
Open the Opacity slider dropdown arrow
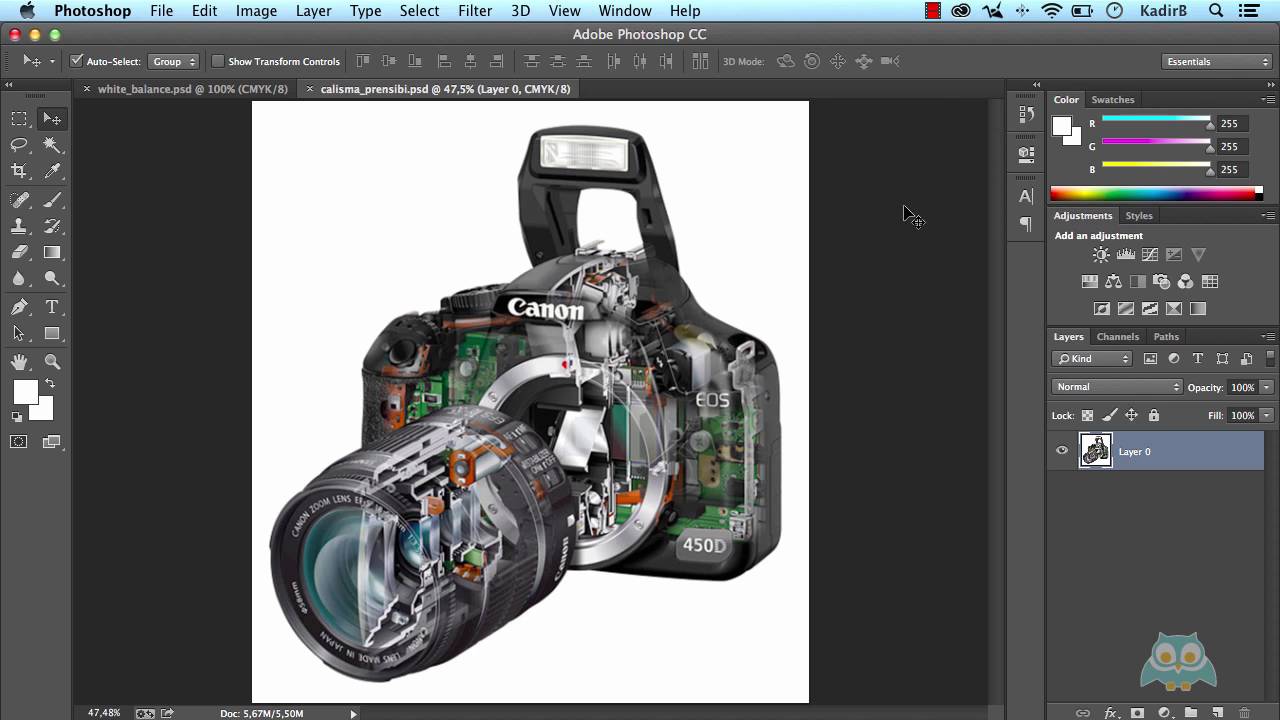[x=1267, y=387]
